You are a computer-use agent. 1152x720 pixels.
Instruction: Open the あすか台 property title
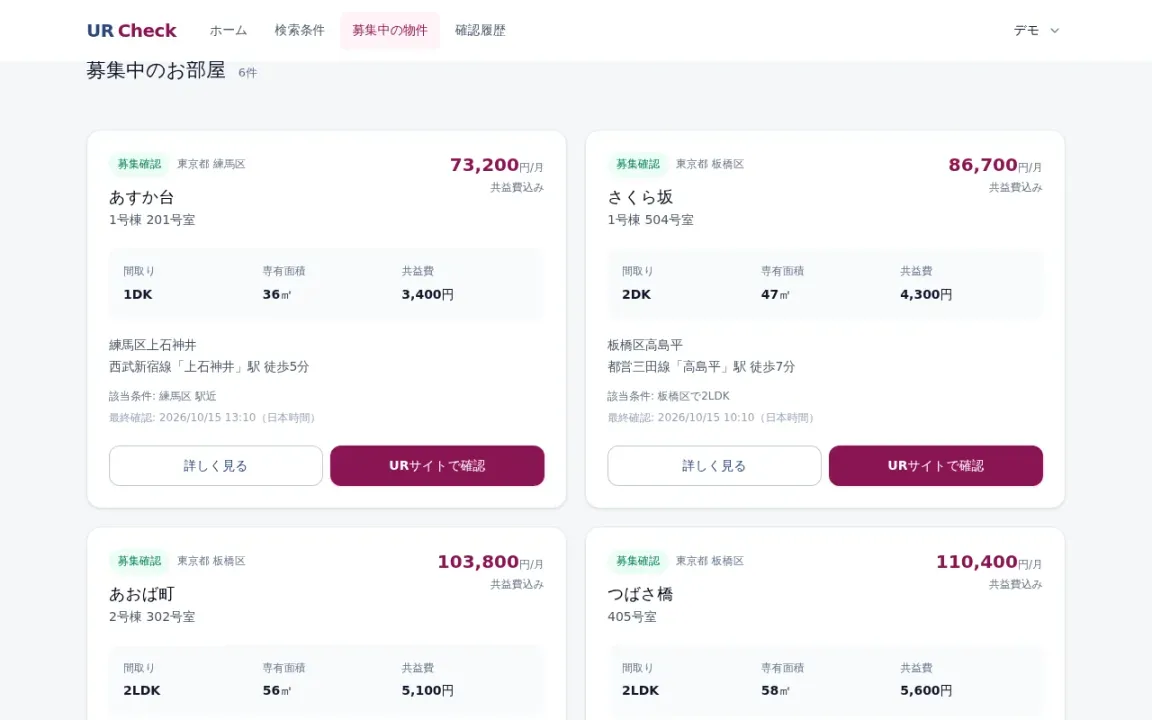click(x=141, y=197)
